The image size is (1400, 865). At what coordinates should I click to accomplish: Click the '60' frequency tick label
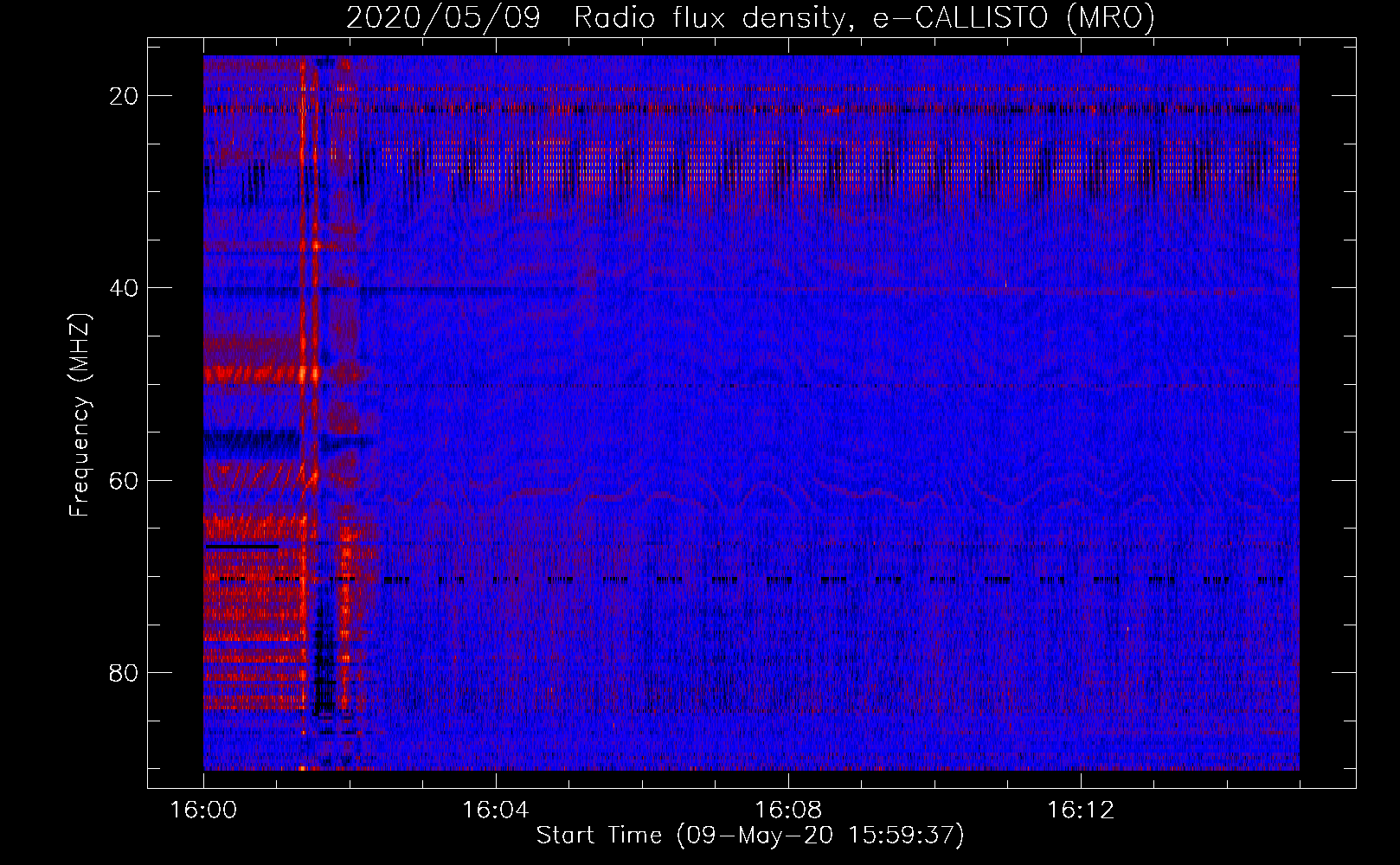coord(124,480)
